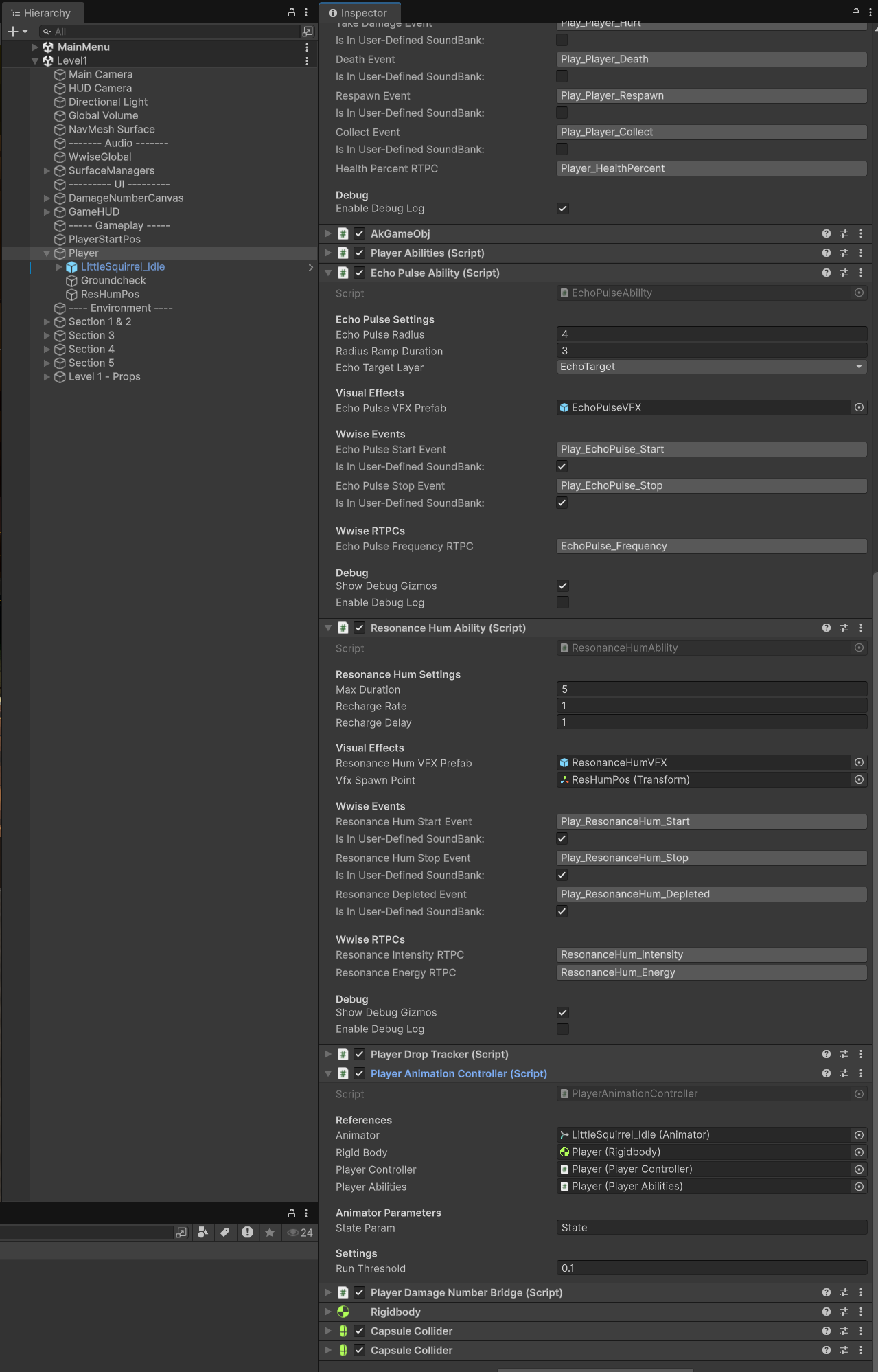
Task: Click object picker for the Animator field
Action: [859, 1135]
